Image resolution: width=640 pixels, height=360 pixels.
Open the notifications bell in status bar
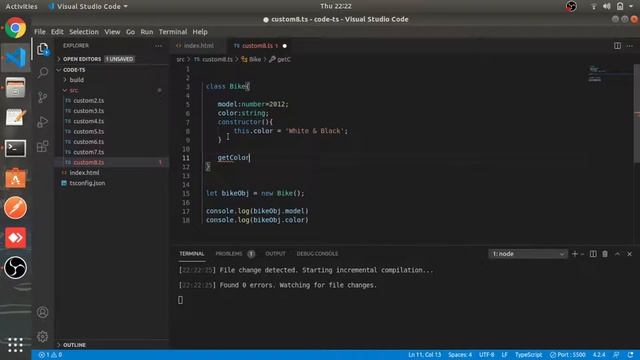631,355
